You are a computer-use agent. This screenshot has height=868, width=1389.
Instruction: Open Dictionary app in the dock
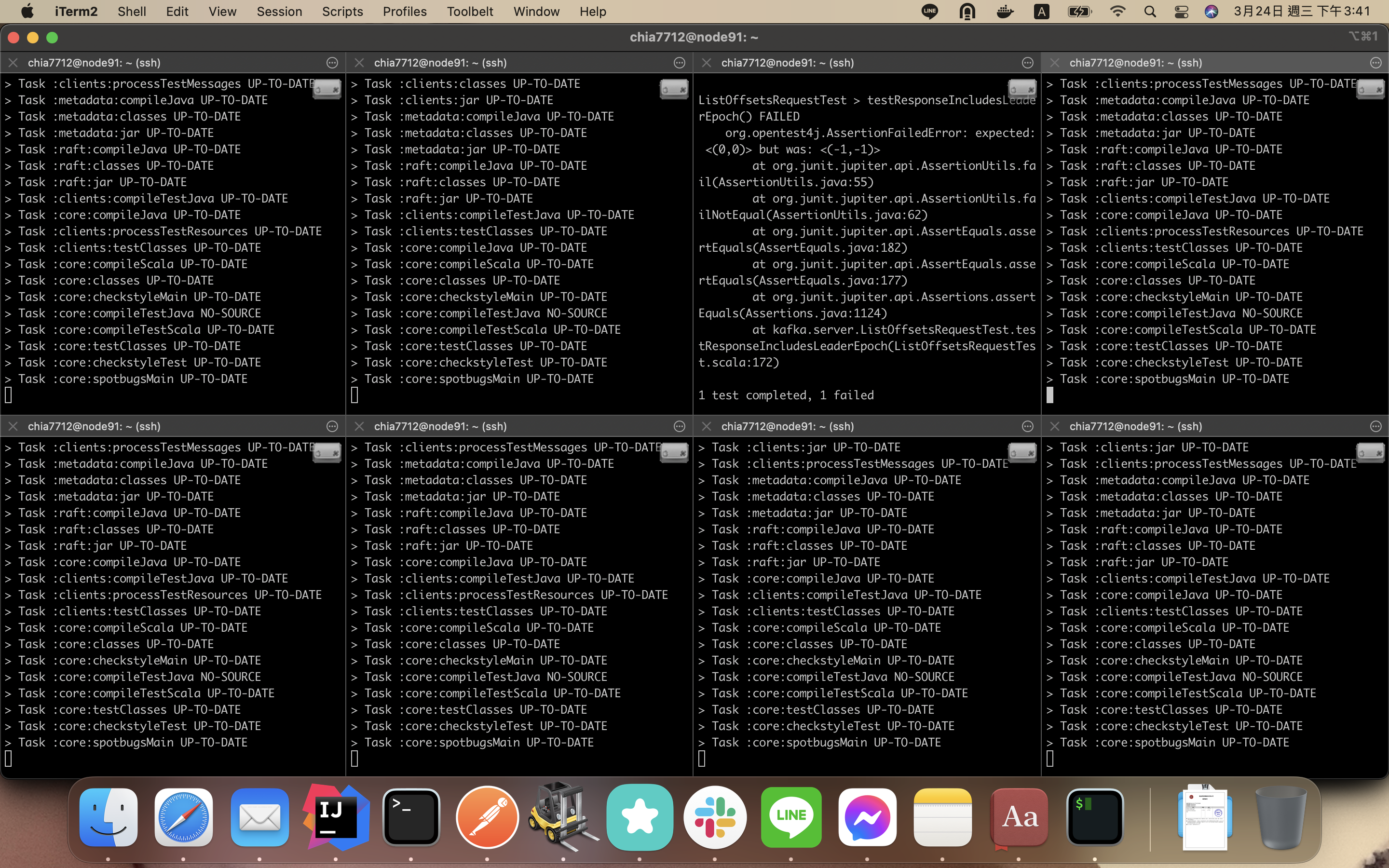[x=1019, y=817]
